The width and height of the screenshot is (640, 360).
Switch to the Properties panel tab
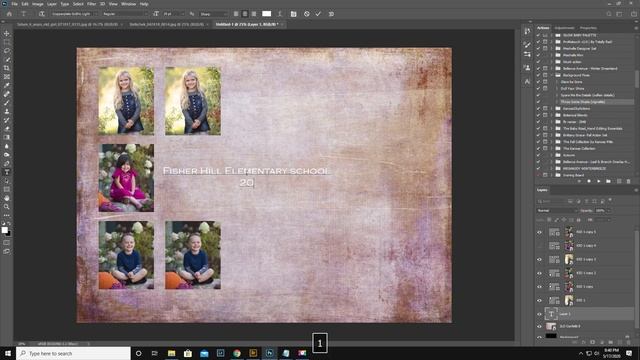click(x=588, y=28)
